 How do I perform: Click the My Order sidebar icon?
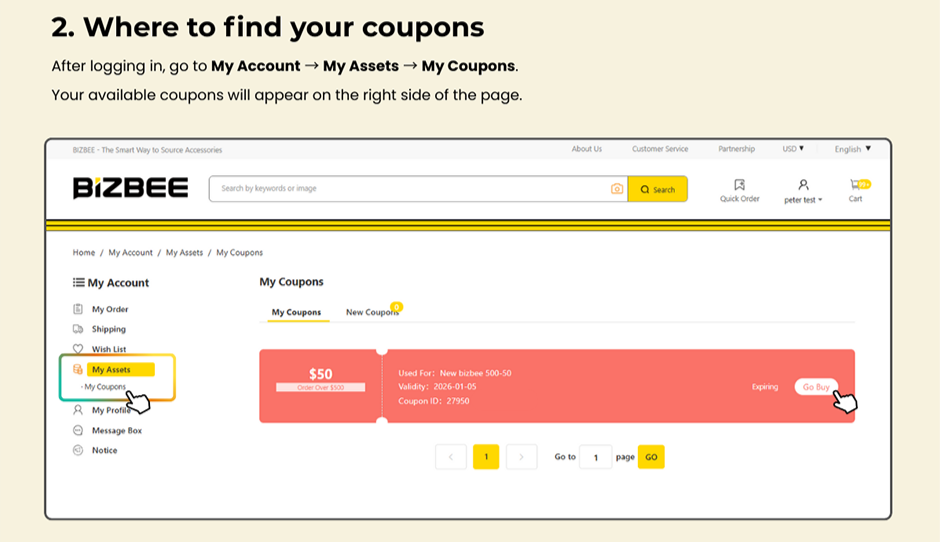[78, 309]
